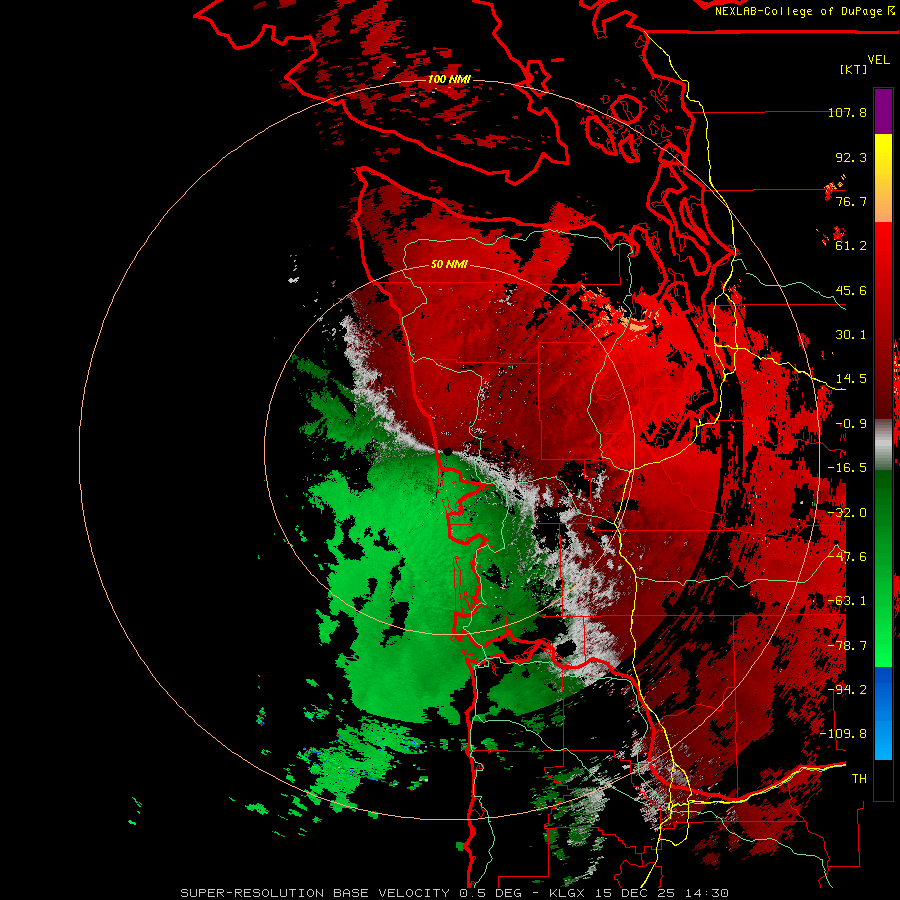Click the VEL legend title
900x900 pixels.
[878, 60]
